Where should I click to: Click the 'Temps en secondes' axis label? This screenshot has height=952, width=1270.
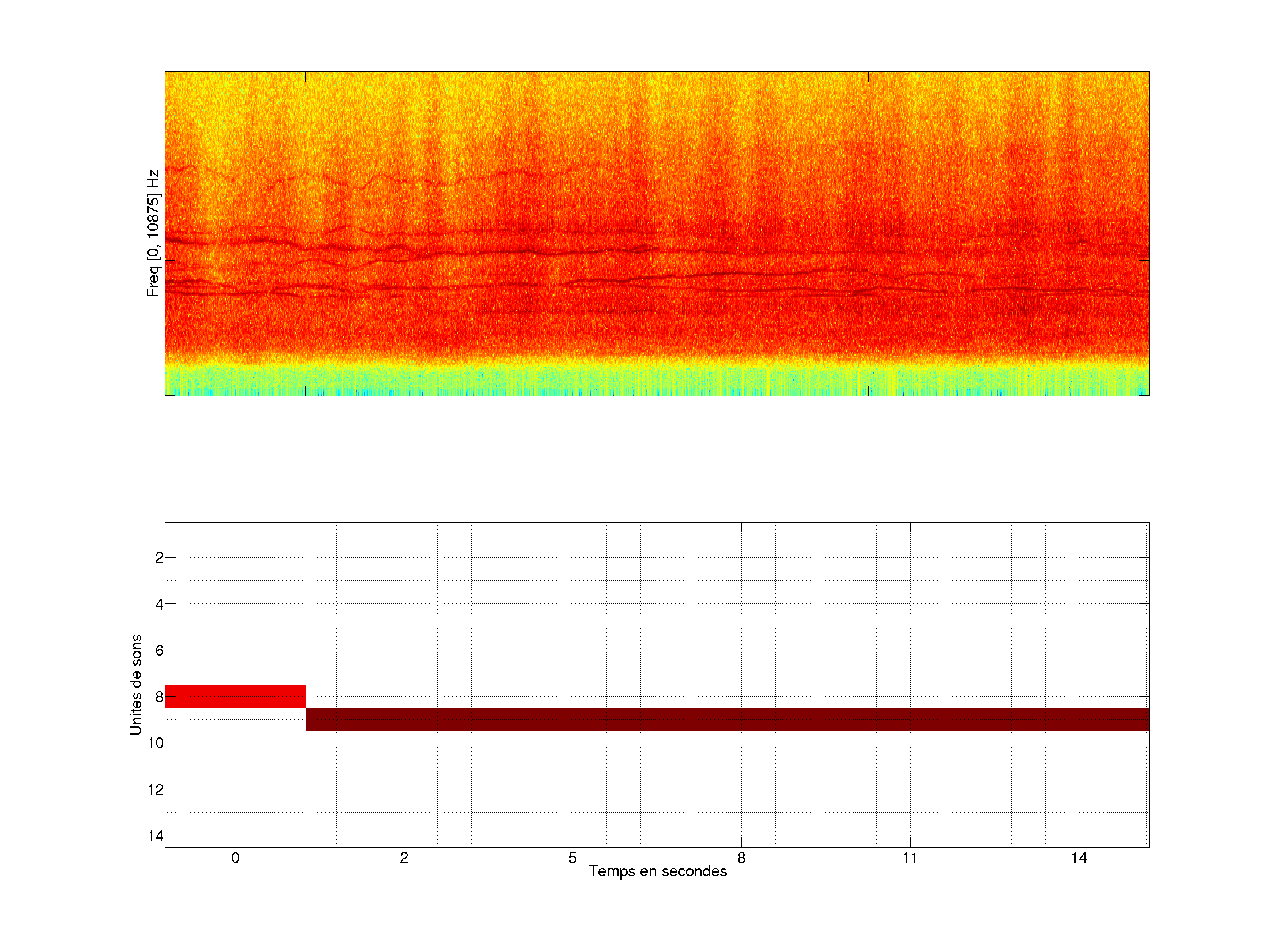pyautogui.click(x=657, y=871)
